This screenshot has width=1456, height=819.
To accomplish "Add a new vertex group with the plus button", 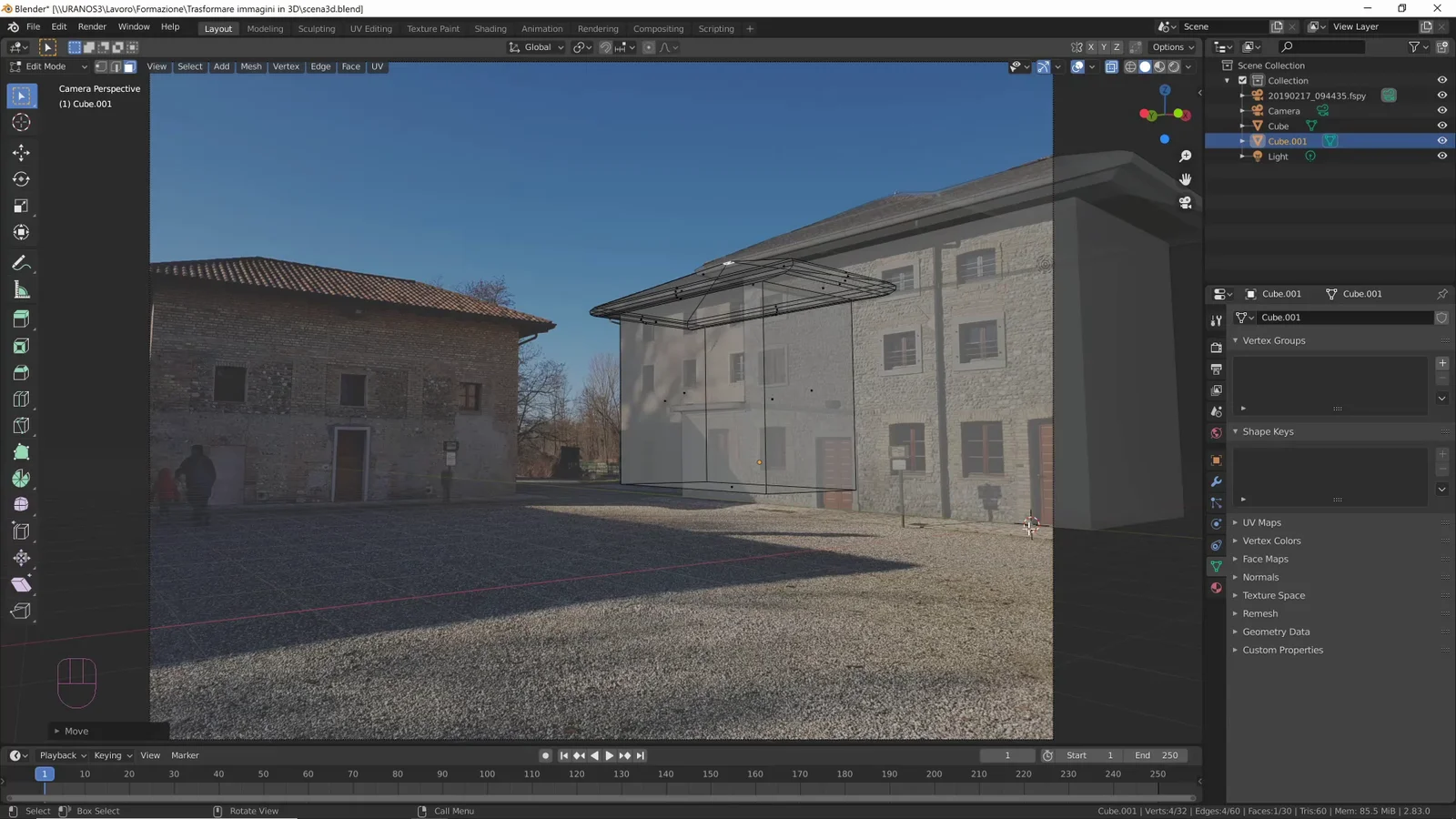I will click(1441, 362).
